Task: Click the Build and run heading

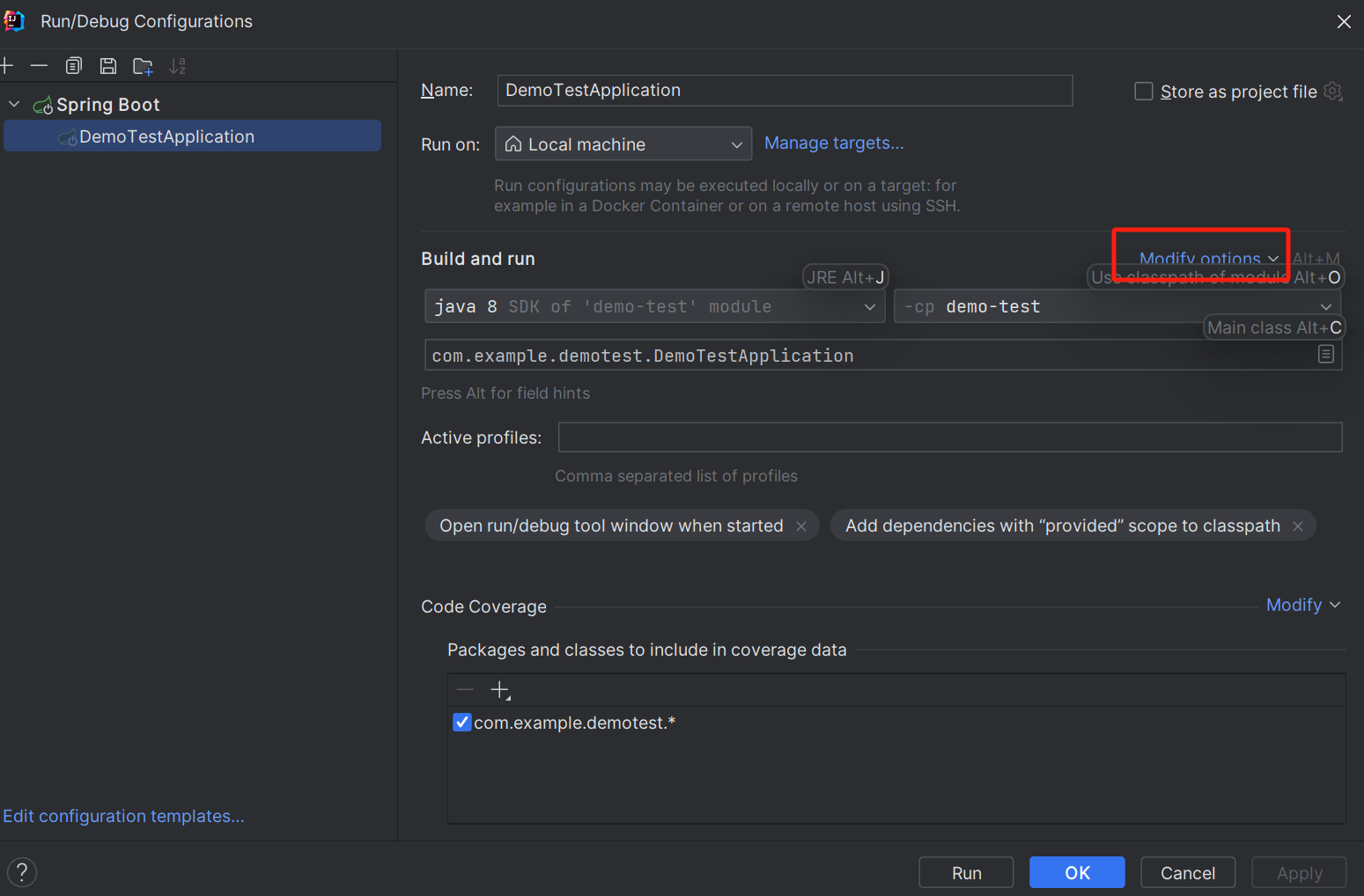Action: point(478,259)
